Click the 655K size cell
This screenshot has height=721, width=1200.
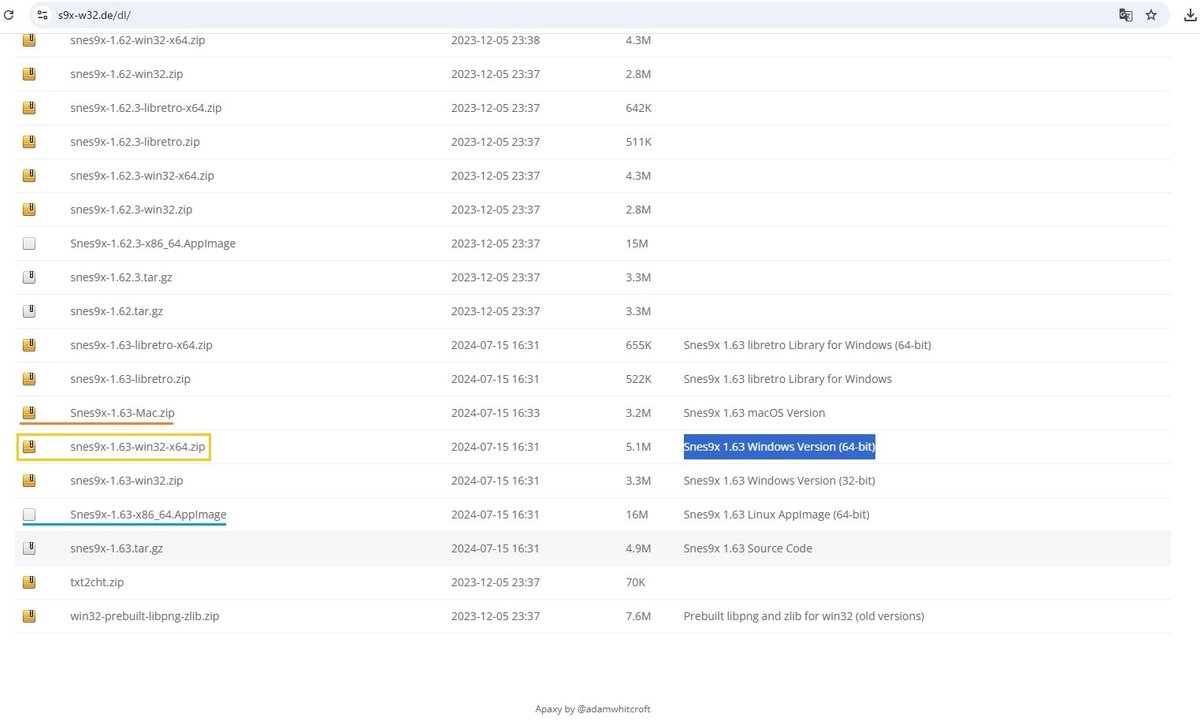[x=638, y=345]
